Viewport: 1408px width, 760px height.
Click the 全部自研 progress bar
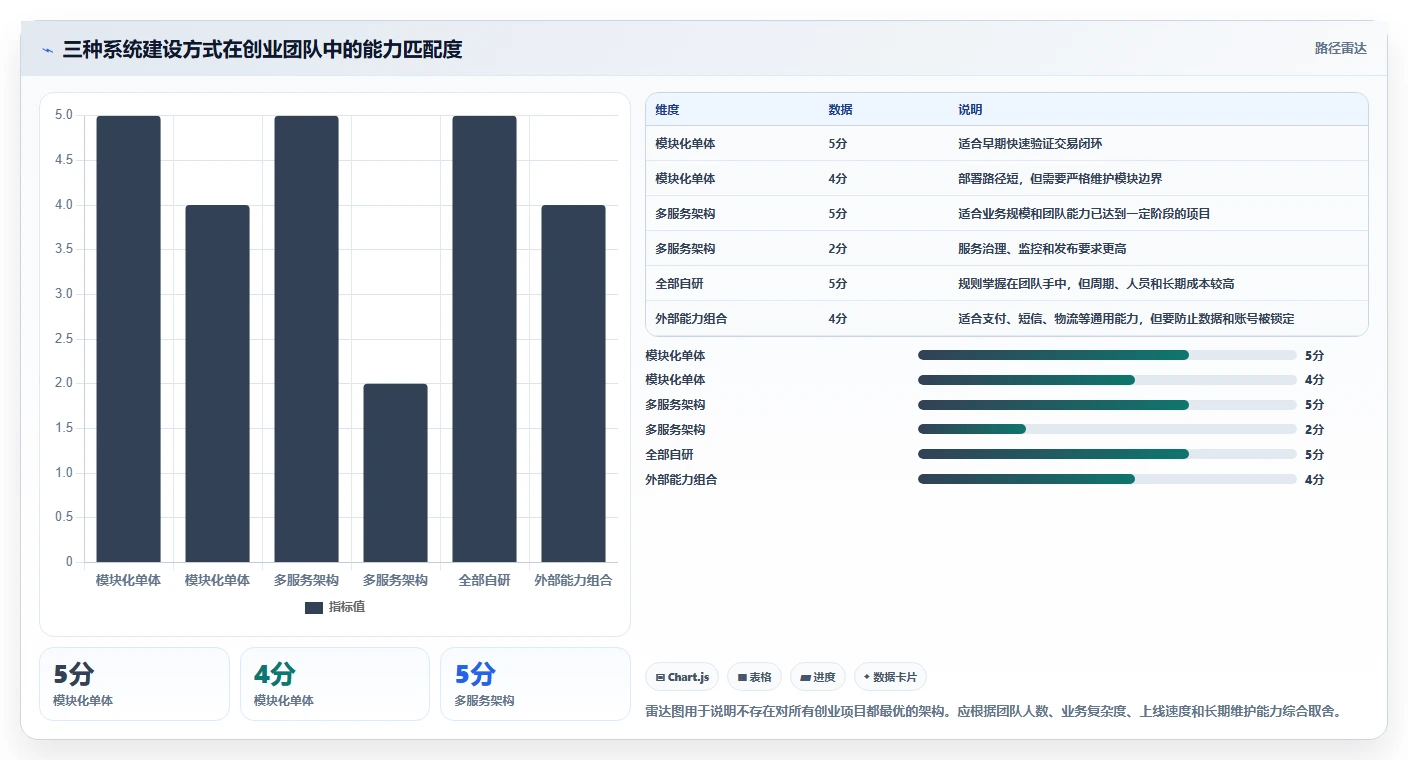(x=1107, y=454)
